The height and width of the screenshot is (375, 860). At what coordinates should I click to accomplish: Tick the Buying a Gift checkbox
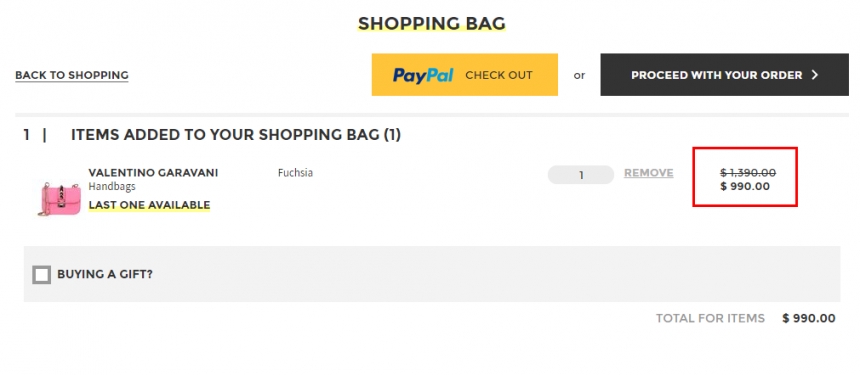click(42, 274)
